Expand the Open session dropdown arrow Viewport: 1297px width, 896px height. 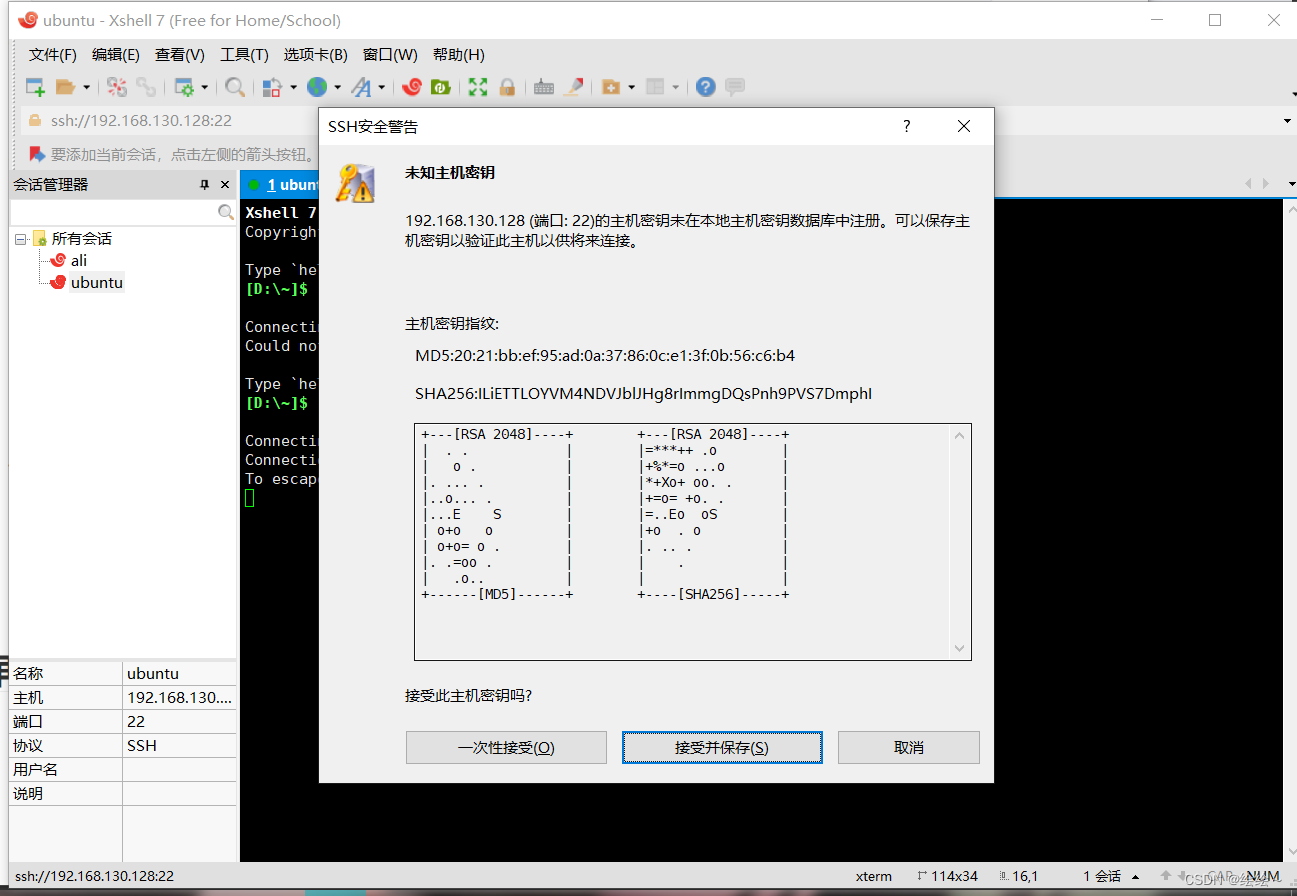click(x=86, y=87)
